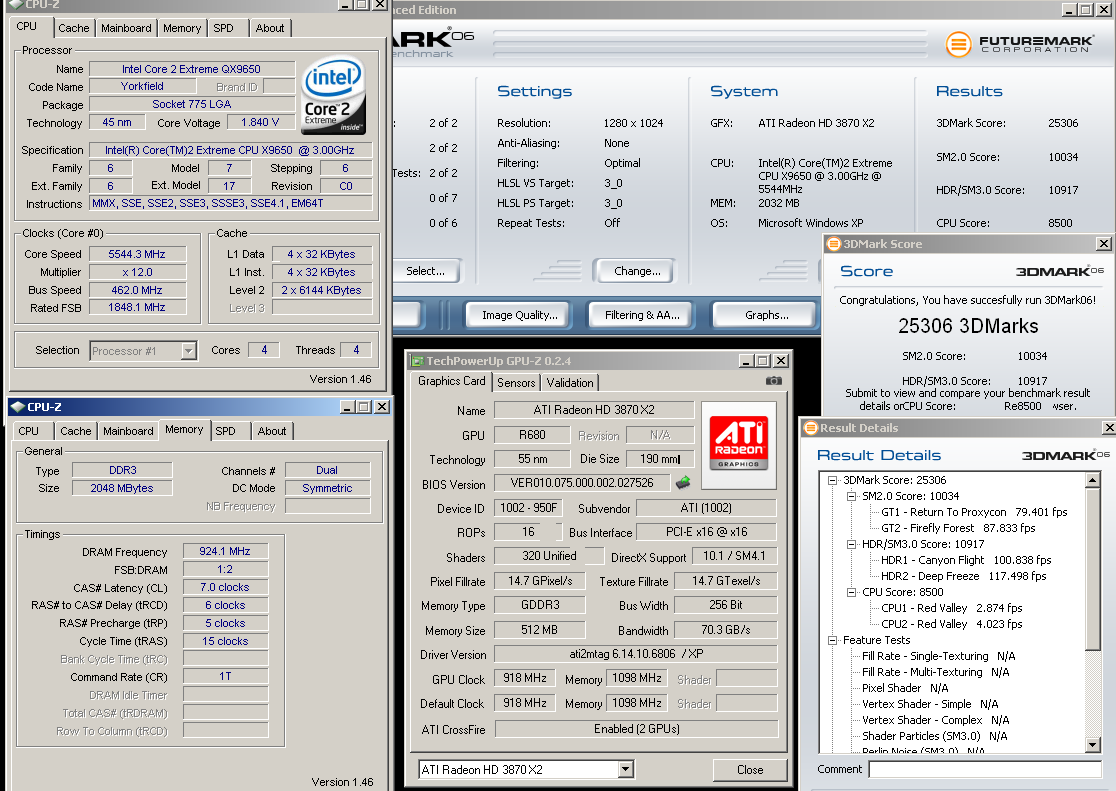Click Result Details scrollbar down arrow
This screenshot has height=791, width=1116.
[1093, 745]
